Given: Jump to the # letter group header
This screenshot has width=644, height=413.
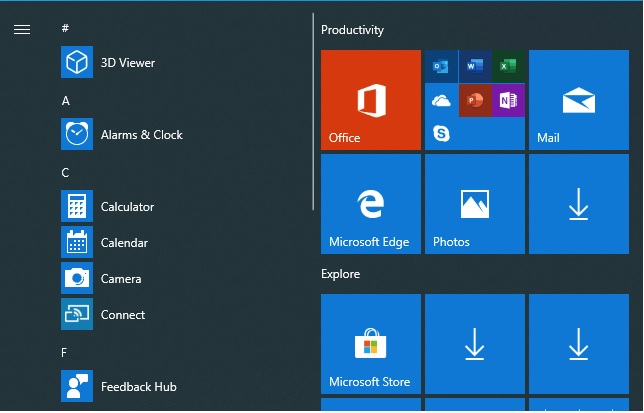Looking at the screenshot, I should pos(65,28).
